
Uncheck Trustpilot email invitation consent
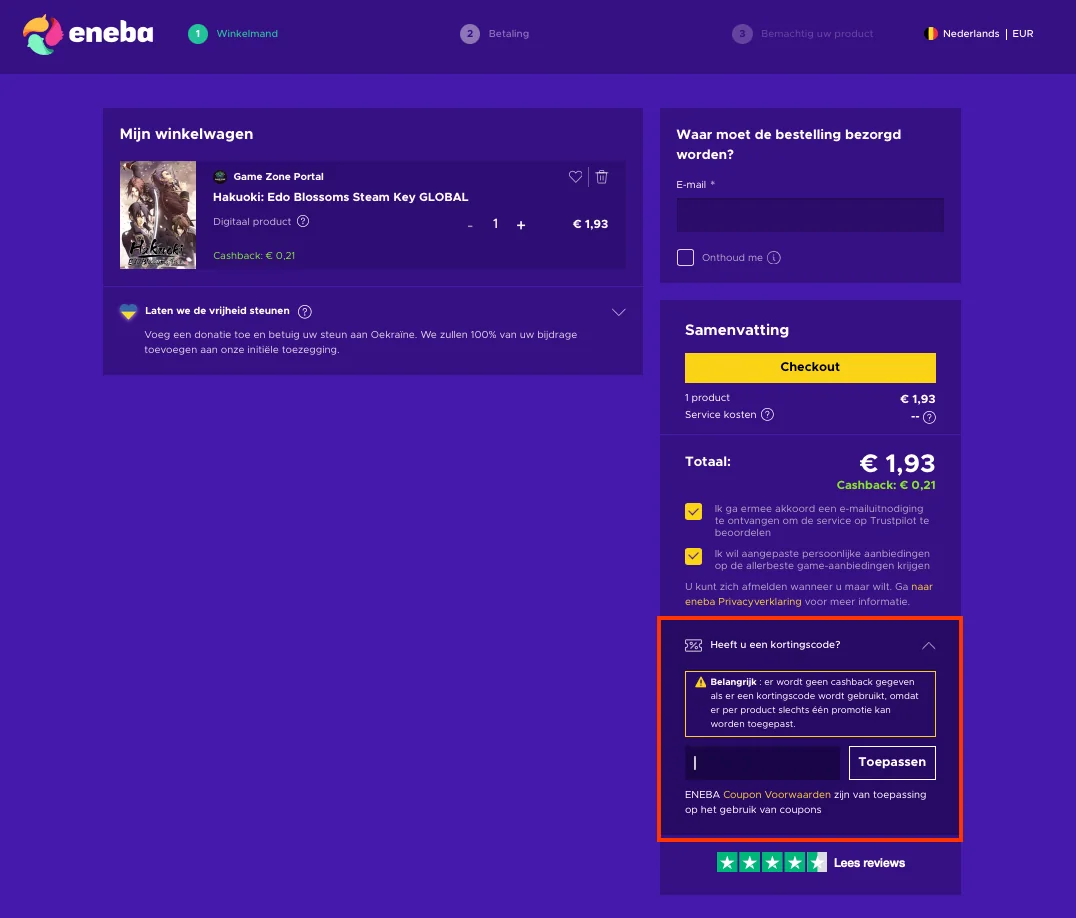tap(693, 512)
